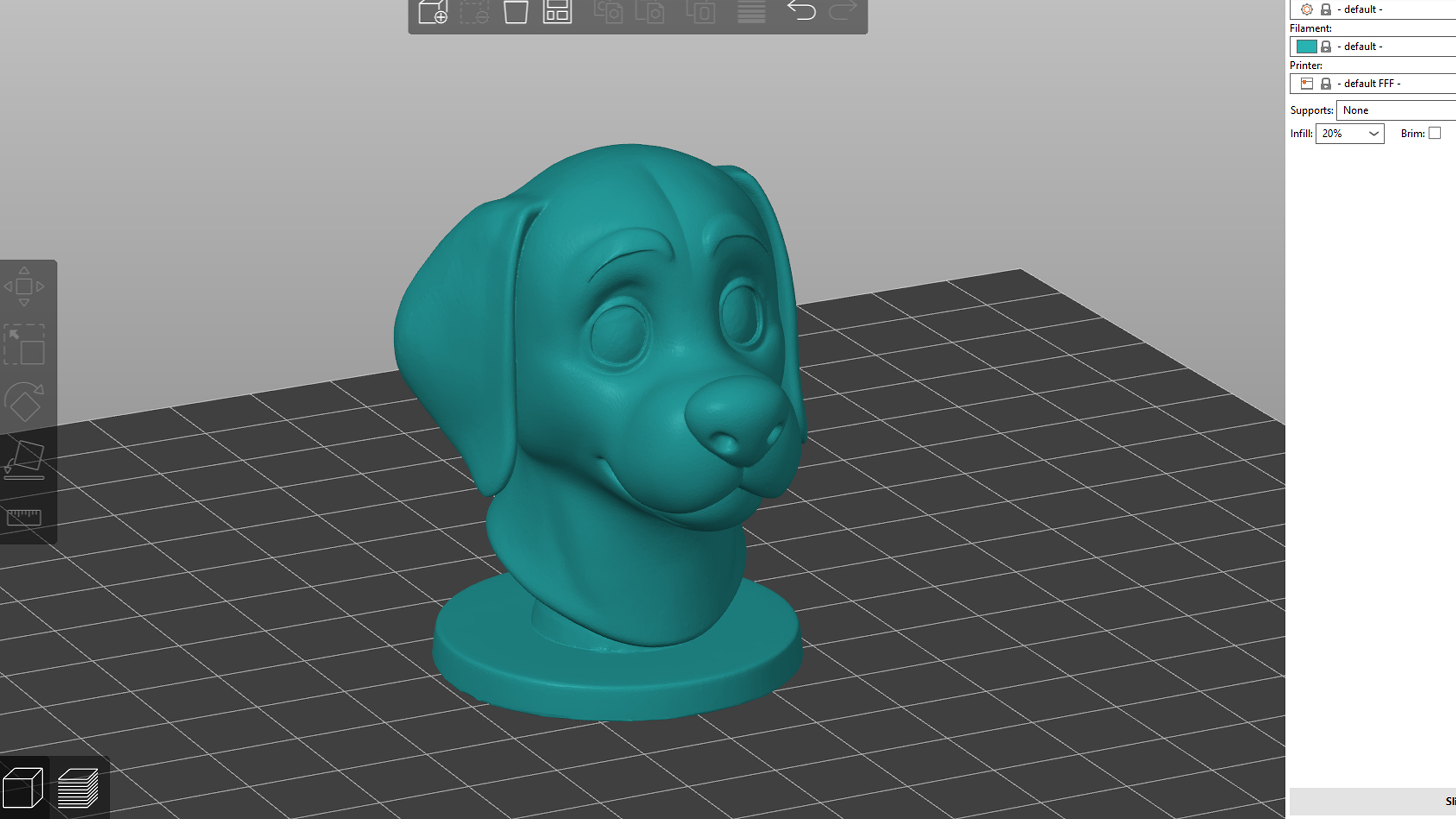
Task: Open the variable layer height editing tool
Action: pyautogui.click(x=751, y=11)
